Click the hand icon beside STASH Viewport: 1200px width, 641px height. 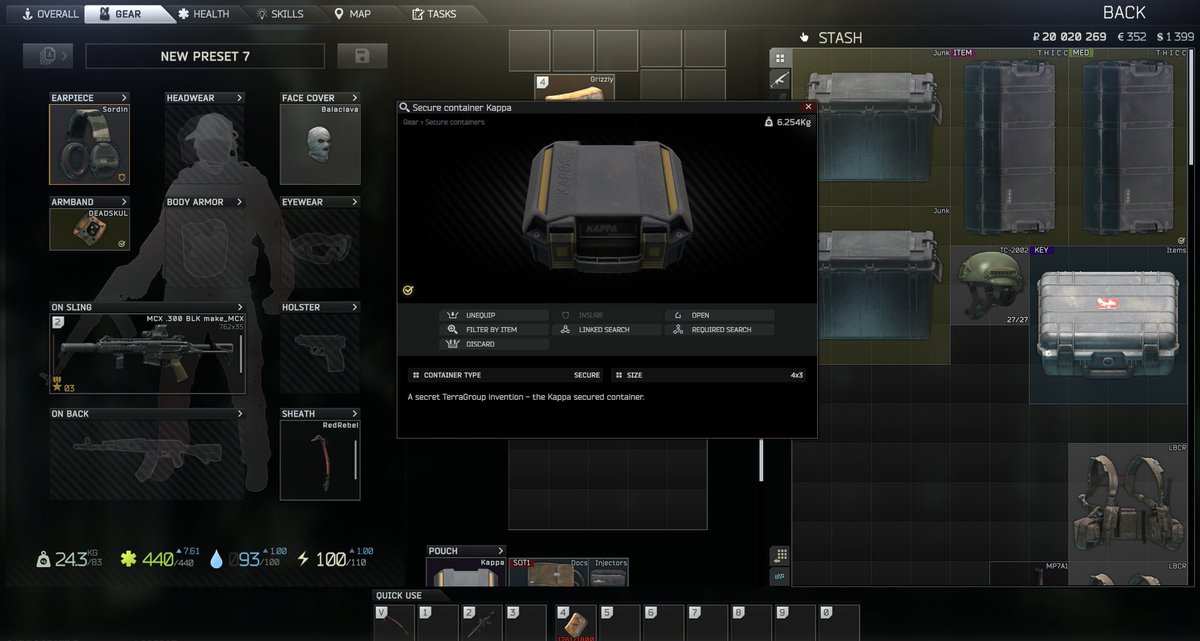pyautogui.click(x=804, y=38)
